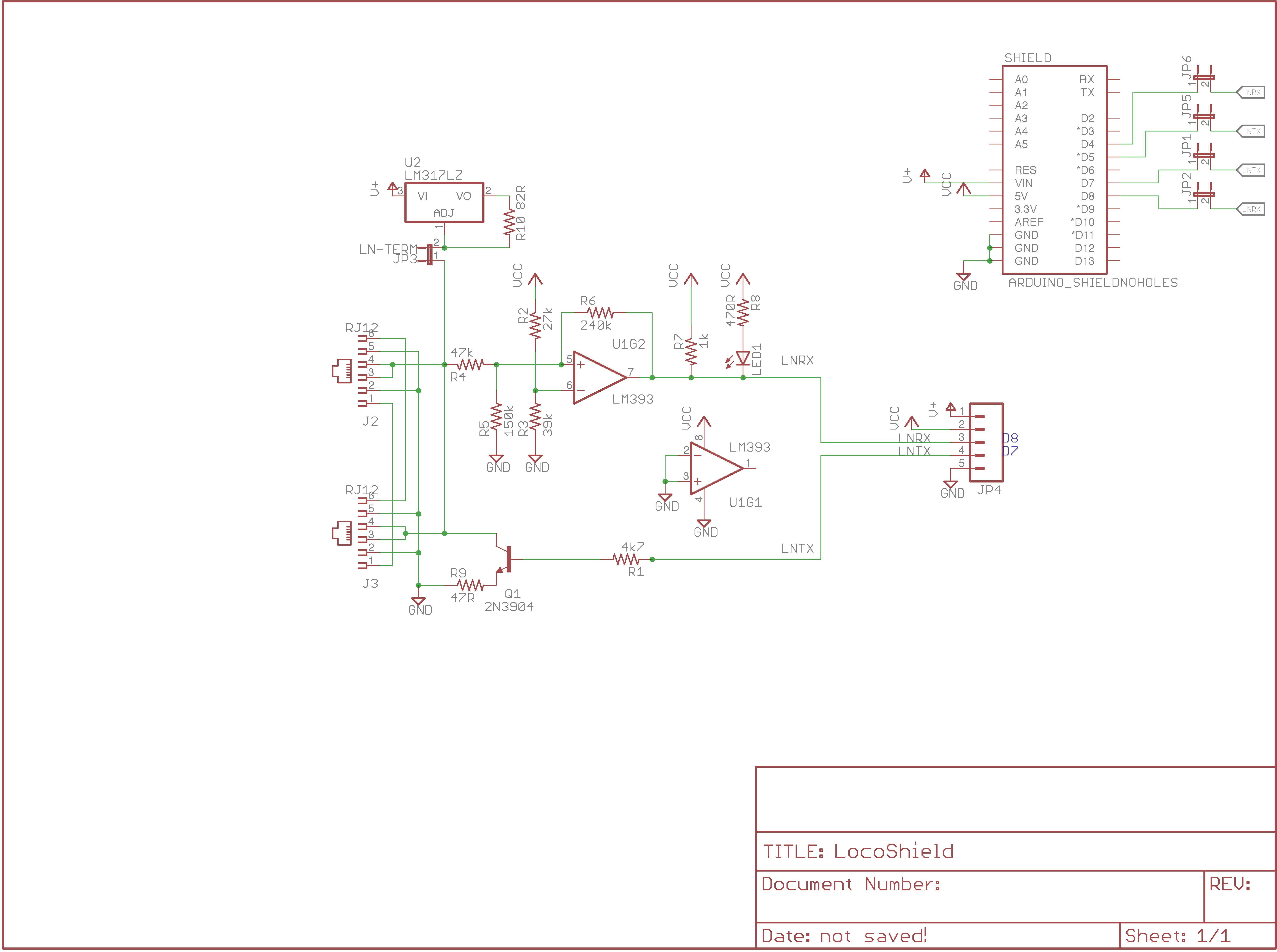The height and width of the screenshot is (952, 1277).
Task: Select the R1 4k7 resistor
Action: [x=626, y=559]
